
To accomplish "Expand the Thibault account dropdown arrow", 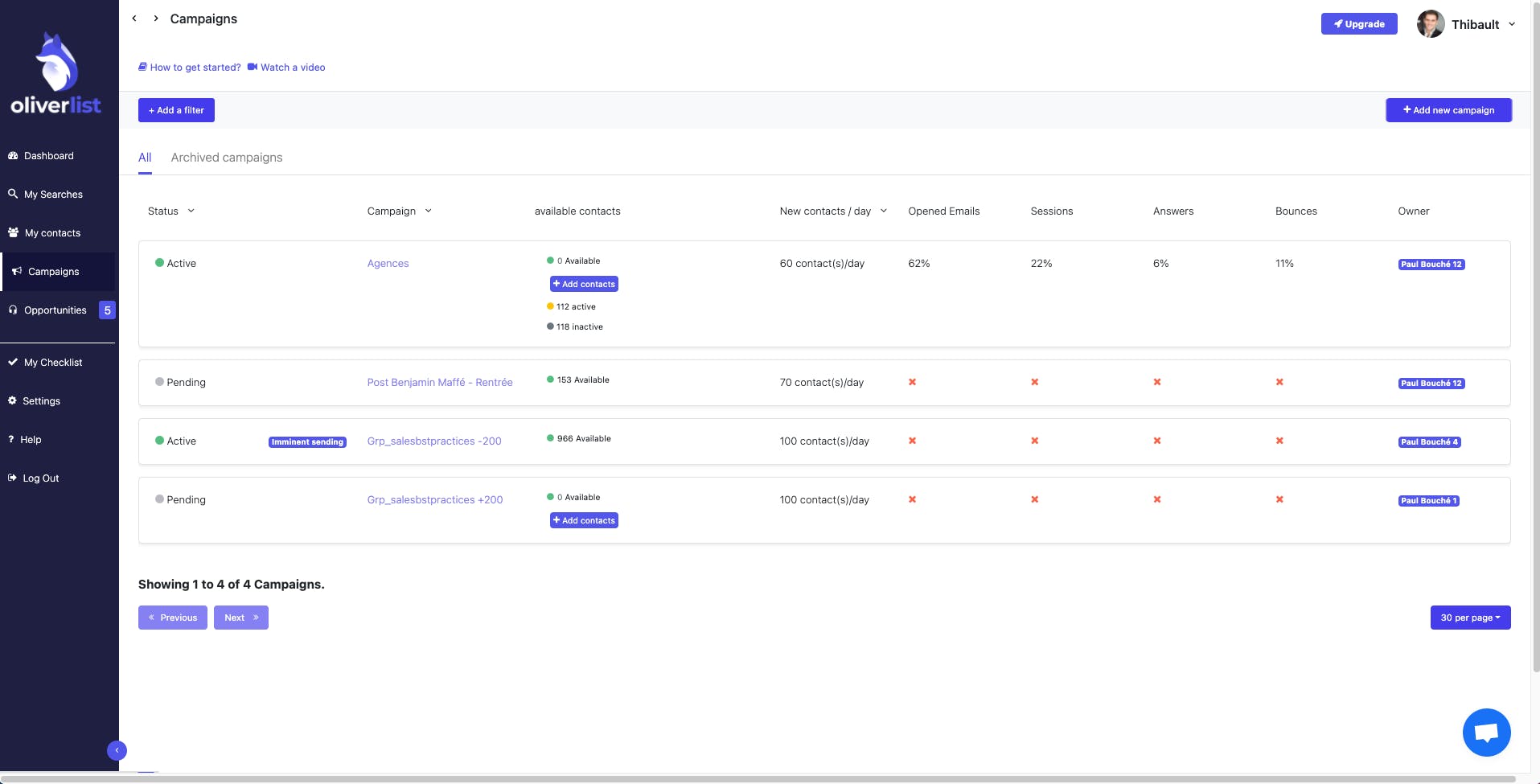I will [1512, 24].
